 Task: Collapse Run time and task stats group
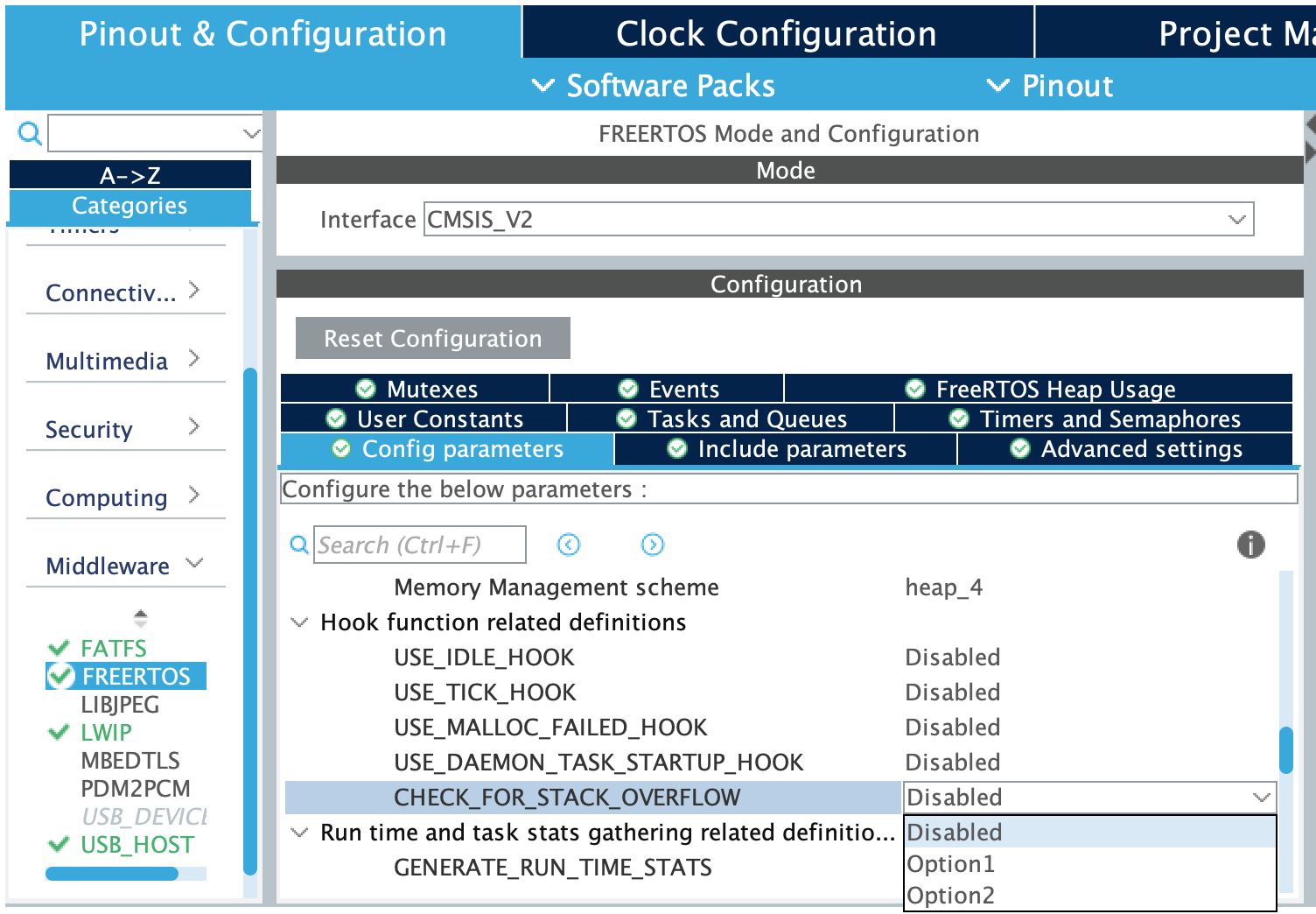coord(299,833)
